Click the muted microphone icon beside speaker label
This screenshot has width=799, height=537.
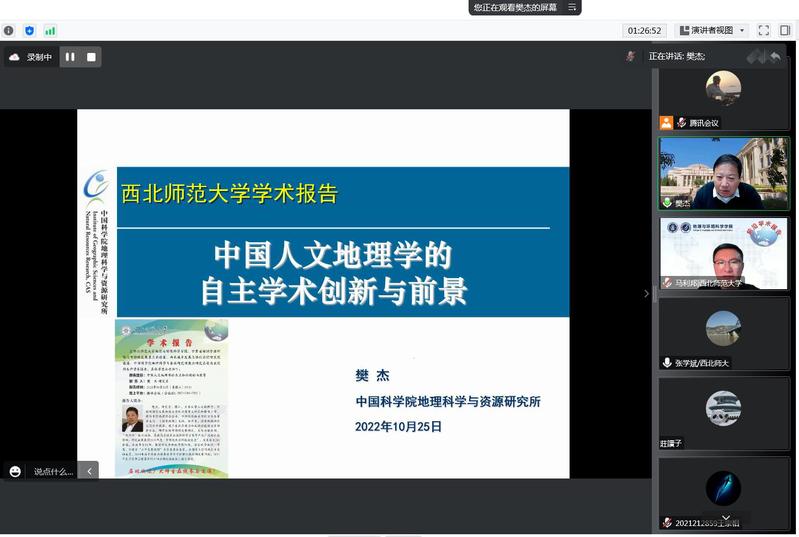[630, 57]
